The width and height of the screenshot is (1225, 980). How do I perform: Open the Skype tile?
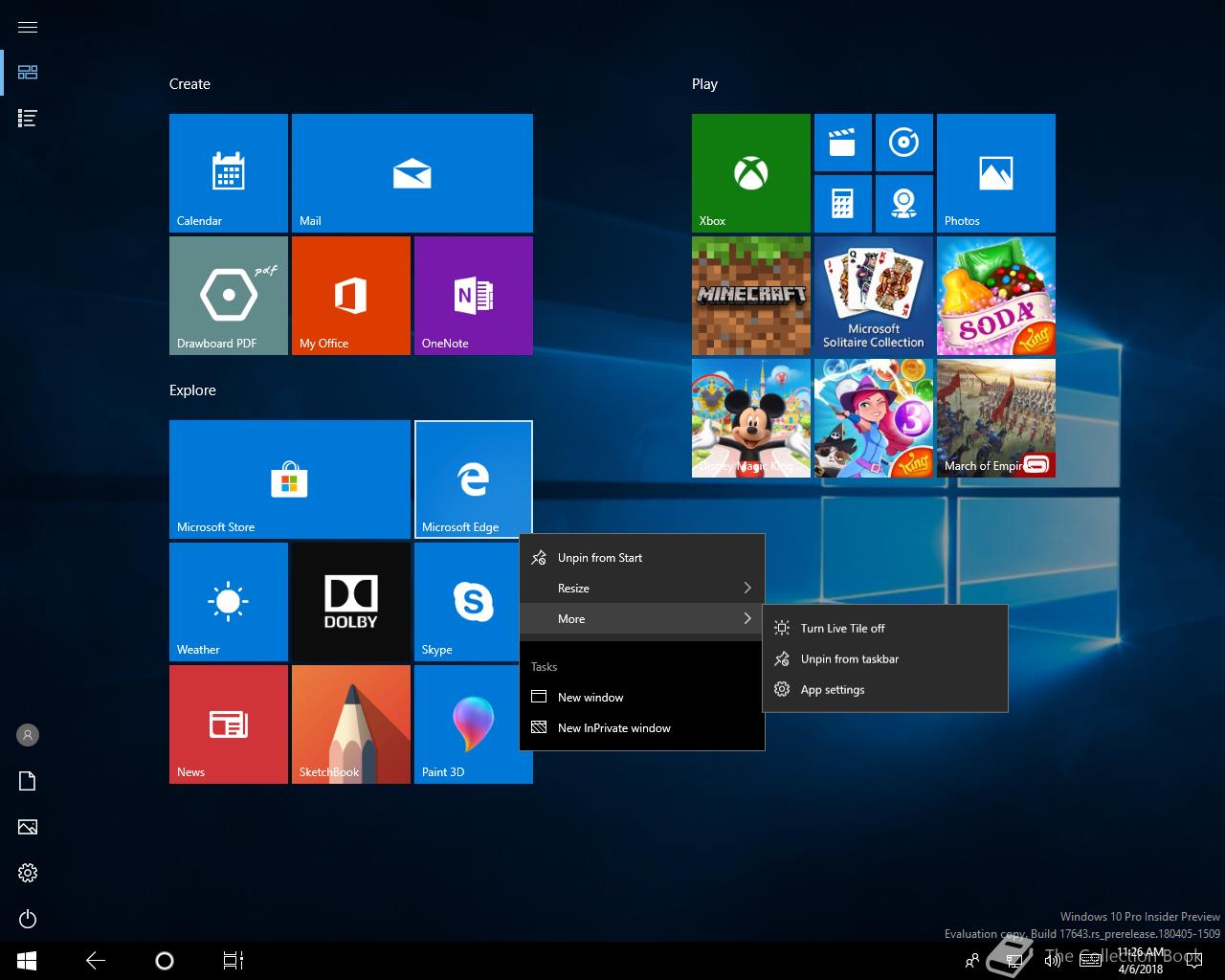[468, 602]
